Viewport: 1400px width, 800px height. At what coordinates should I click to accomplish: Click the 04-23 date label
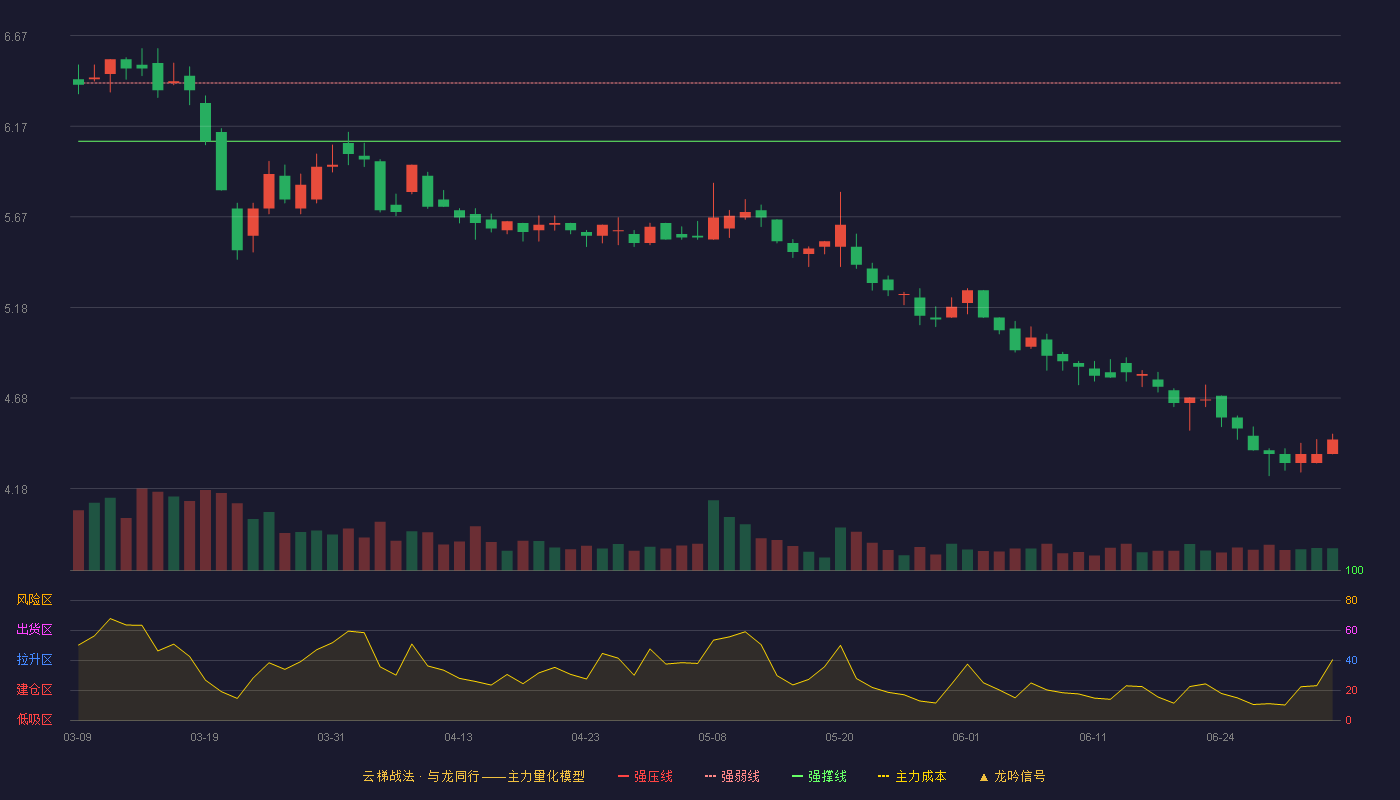(x=586, y=737)
